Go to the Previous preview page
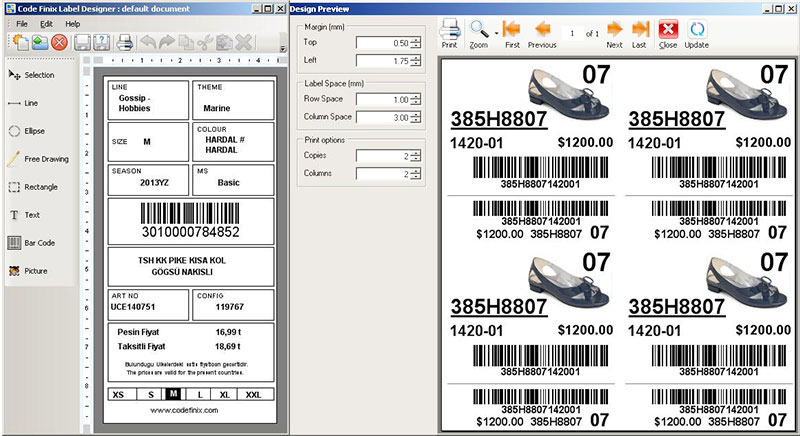Viewport: 800px width, 436px height. (x=542, y=34)
